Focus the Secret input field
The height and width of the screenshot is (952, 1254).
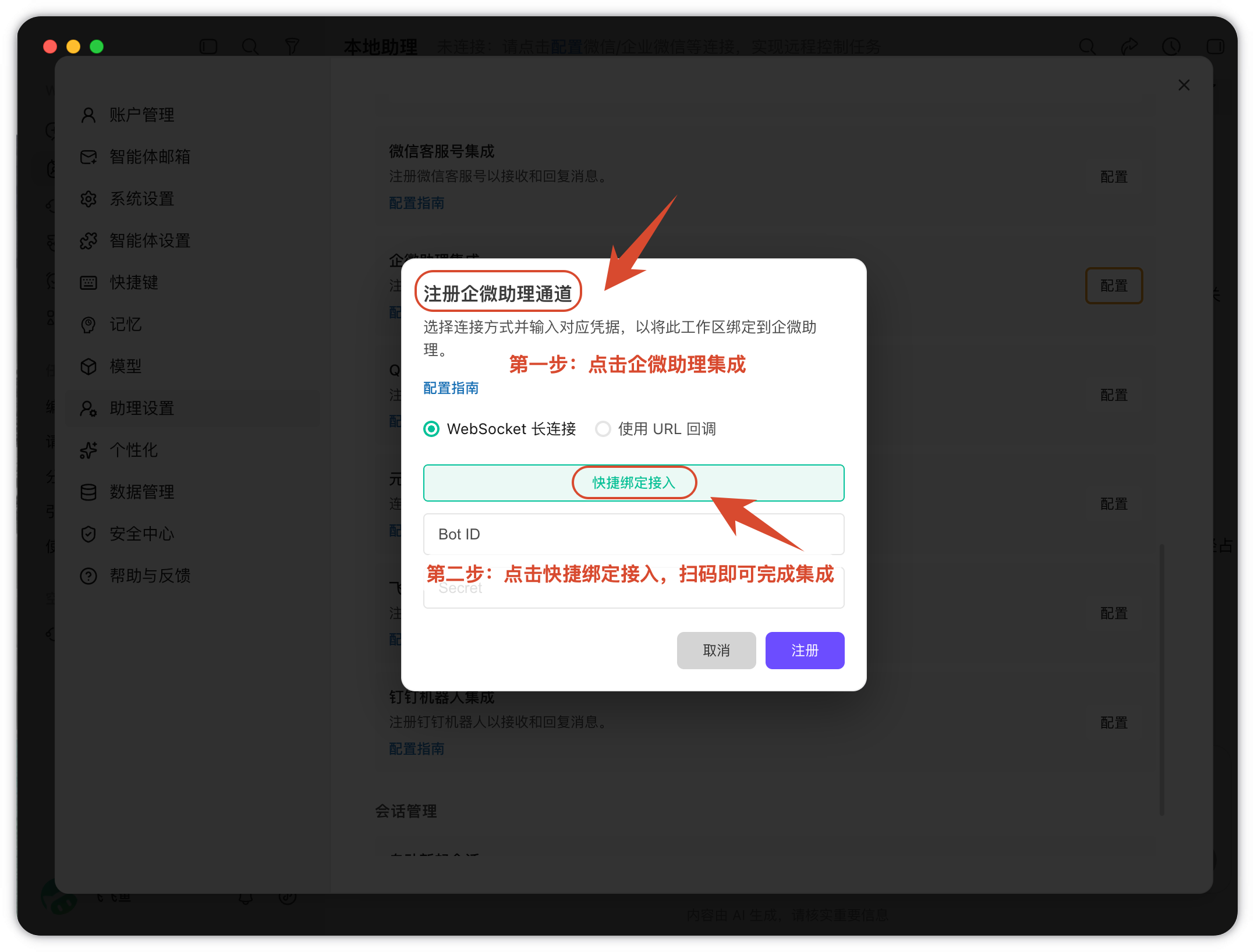(x=633, y=588)
